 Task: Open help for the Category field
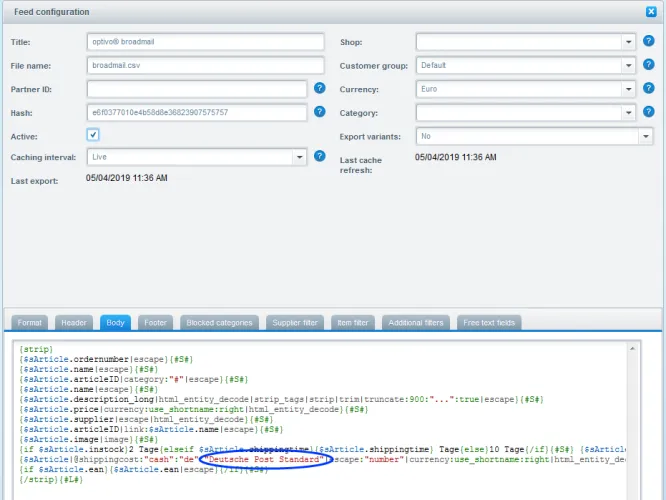click(x=648, y=112)
